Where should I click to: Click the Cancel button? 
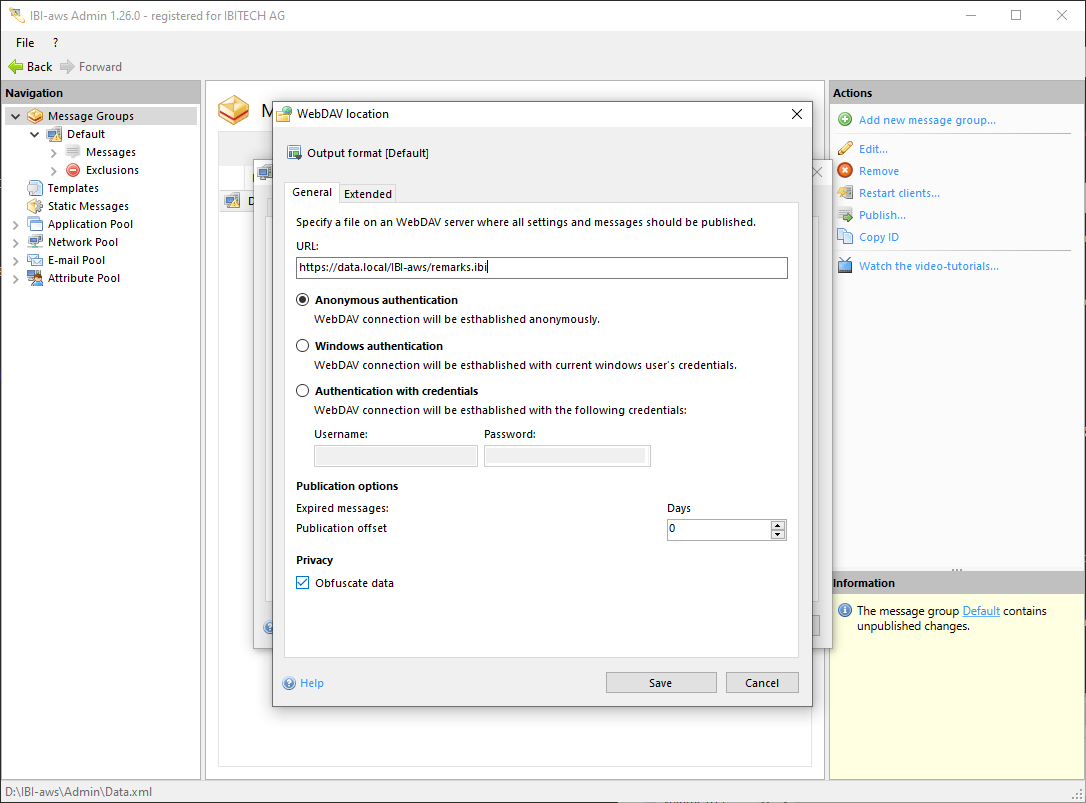(x=761, y=683)
